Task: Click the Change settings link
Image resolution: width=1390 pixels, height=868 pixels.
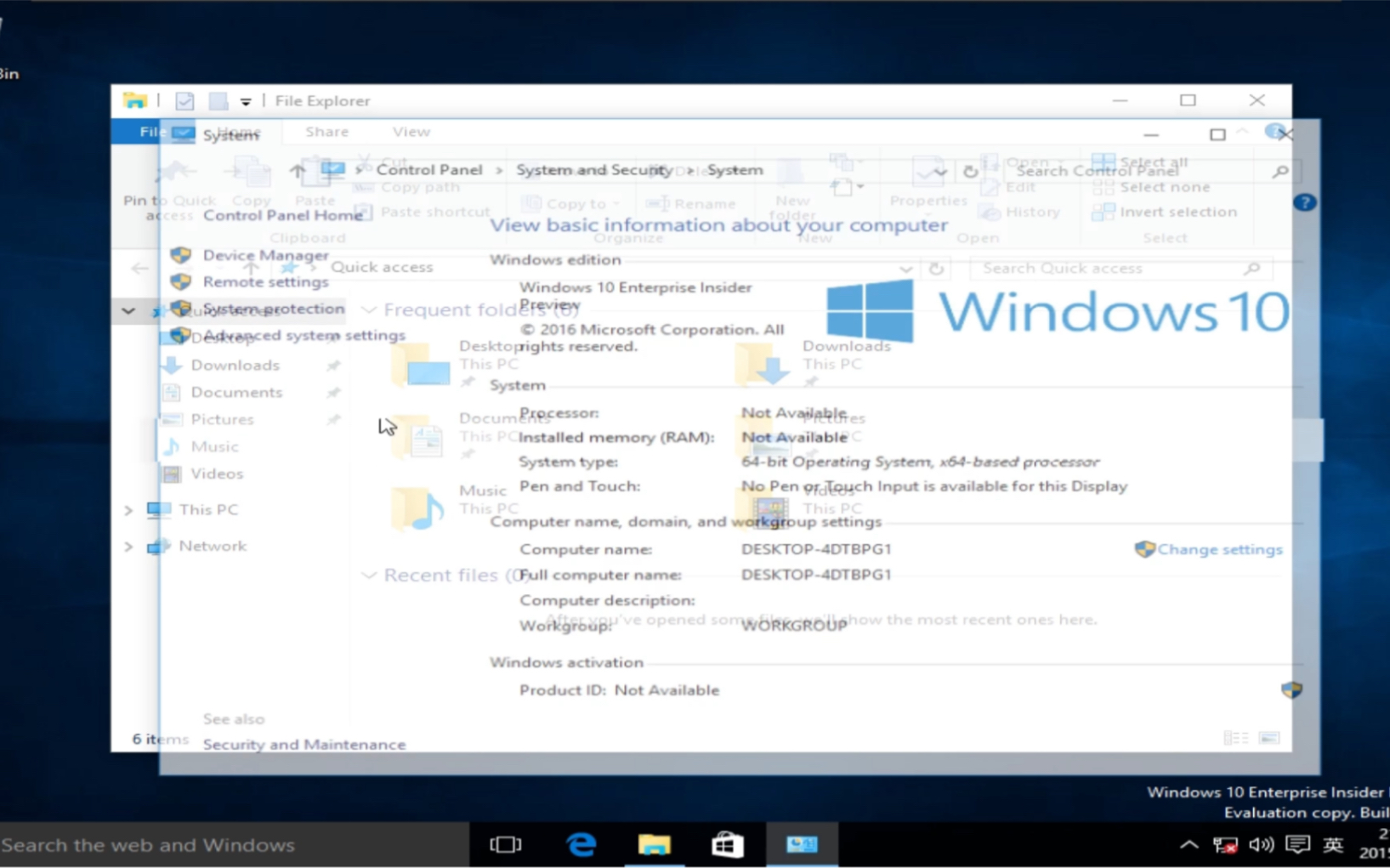Action: click(x=1219, y=548)
